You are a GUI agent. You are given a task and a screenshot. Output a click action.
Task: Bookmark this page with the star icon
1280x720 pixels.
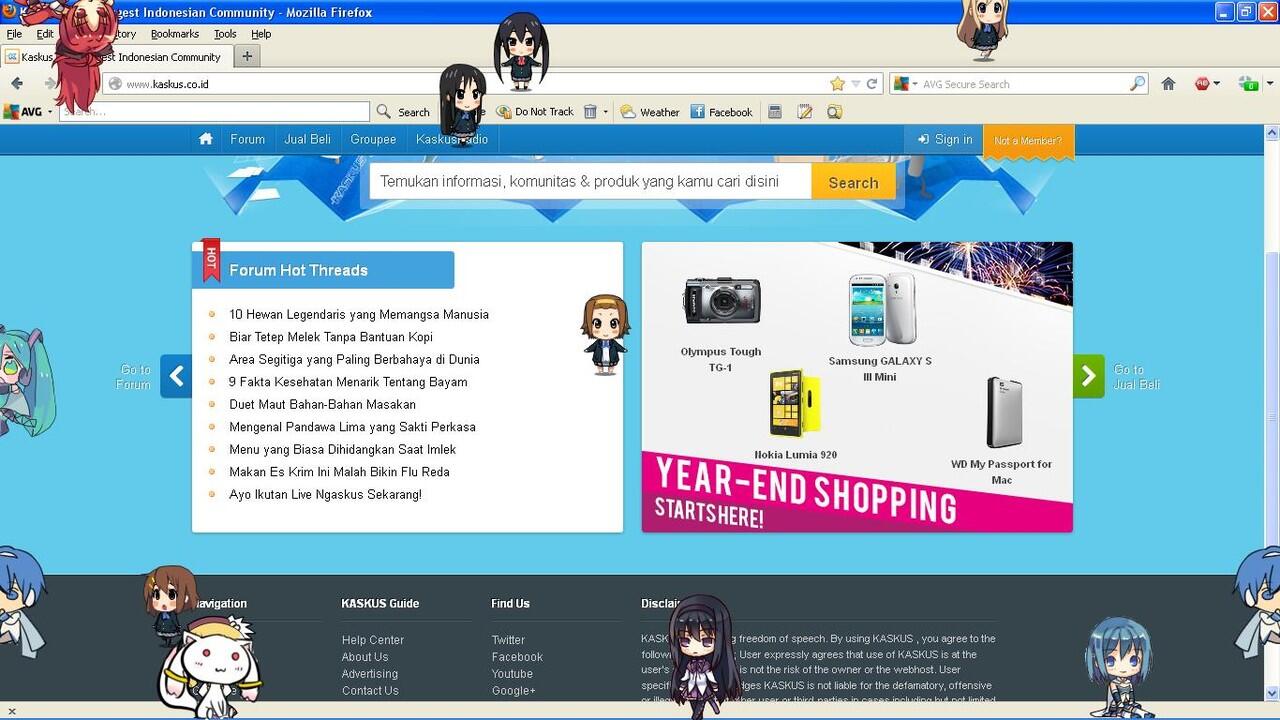837,84
